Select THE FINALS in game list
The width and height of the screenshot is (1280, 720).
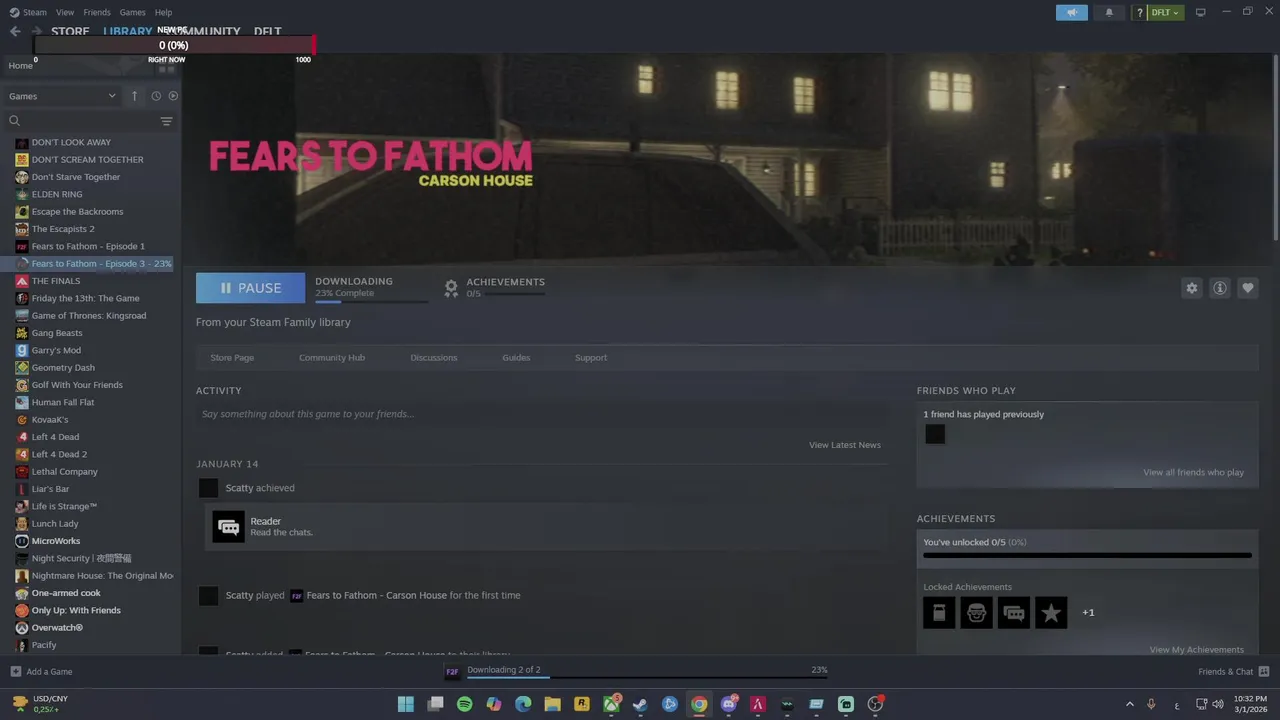(56, 281)
